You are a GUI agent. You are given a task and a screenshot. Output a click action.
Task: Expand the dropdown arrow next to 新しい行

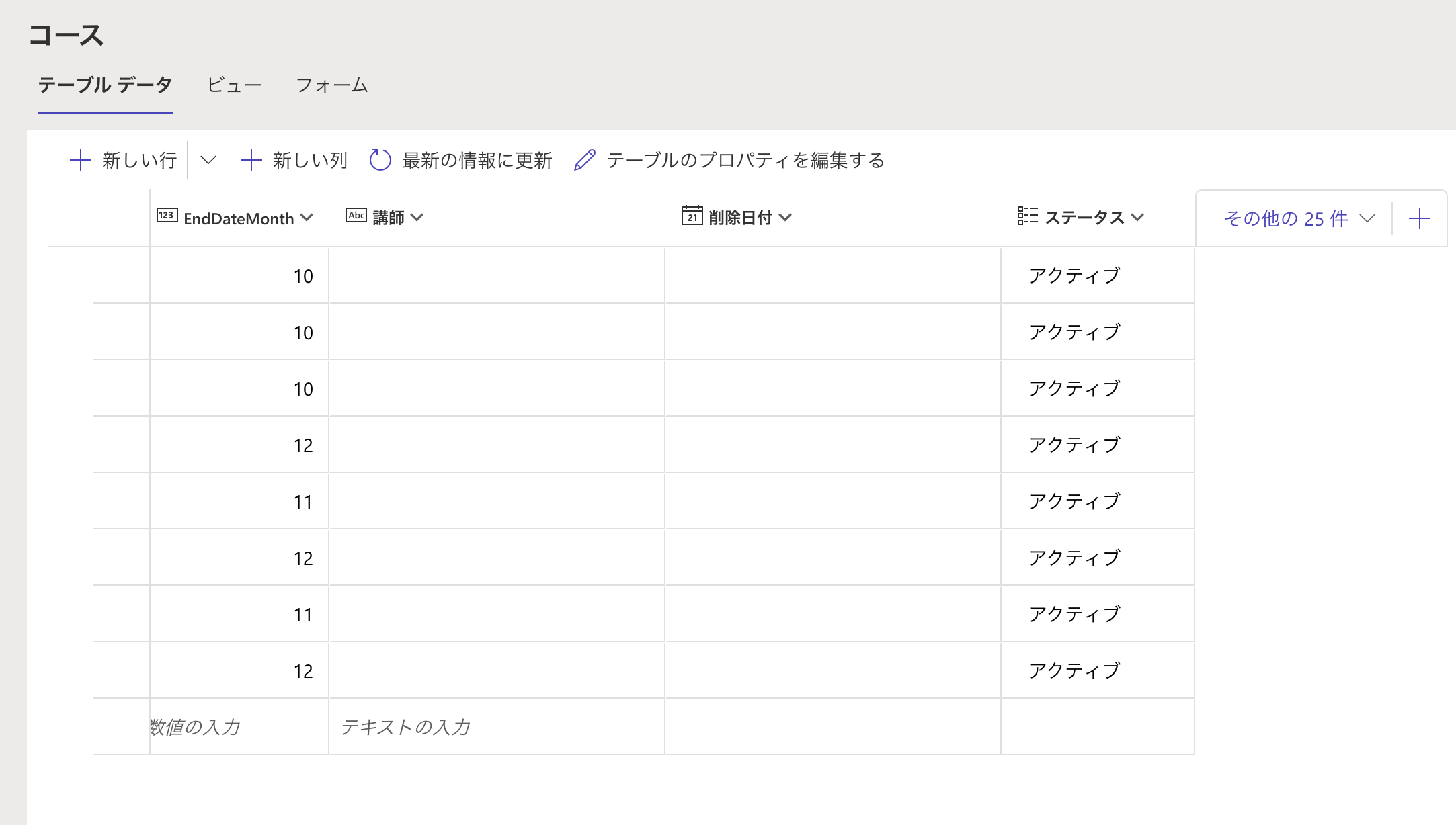(x=208, y=160)
